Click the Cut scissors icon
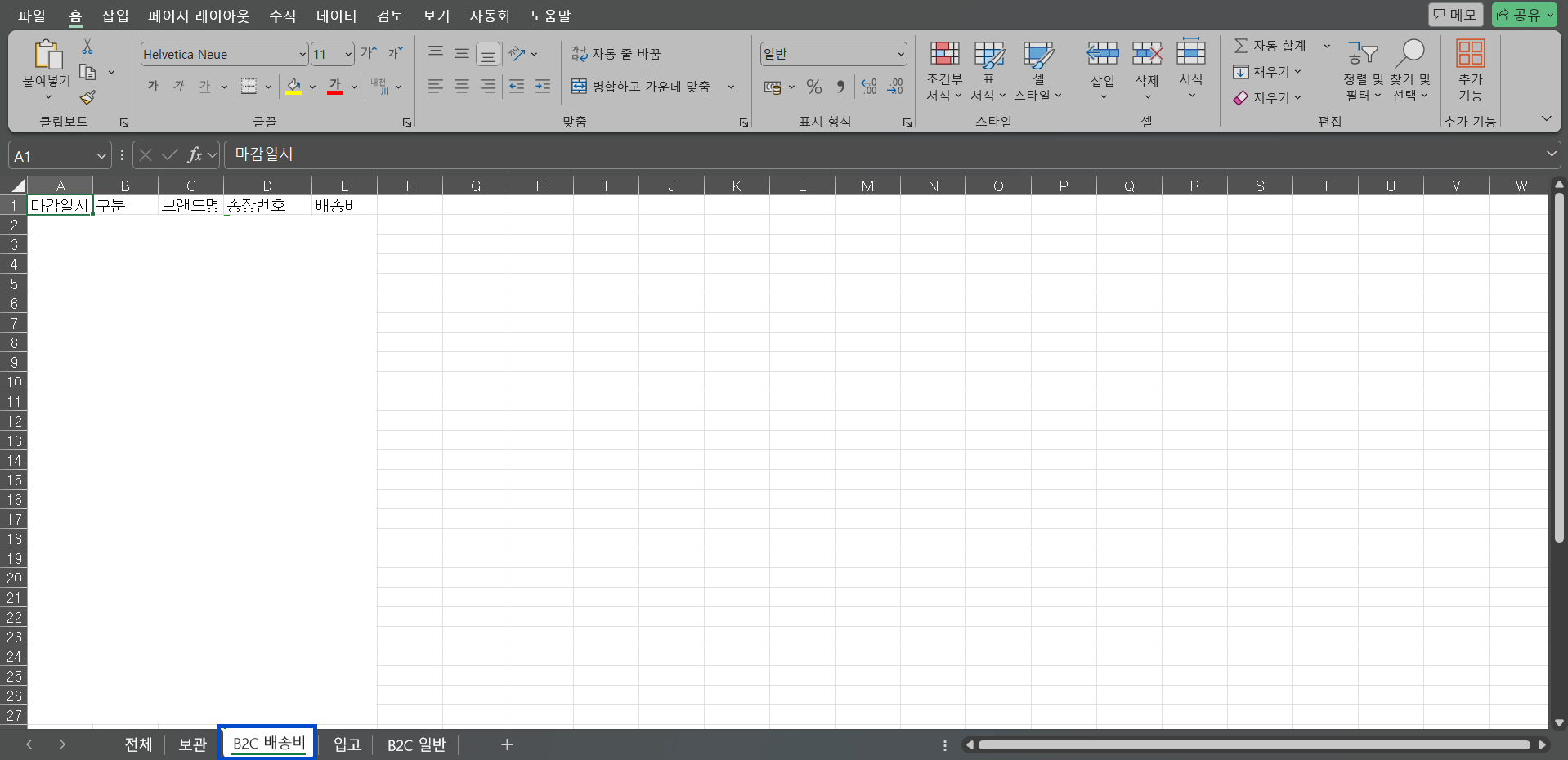 pyautogui.click(x=87, y=47)
